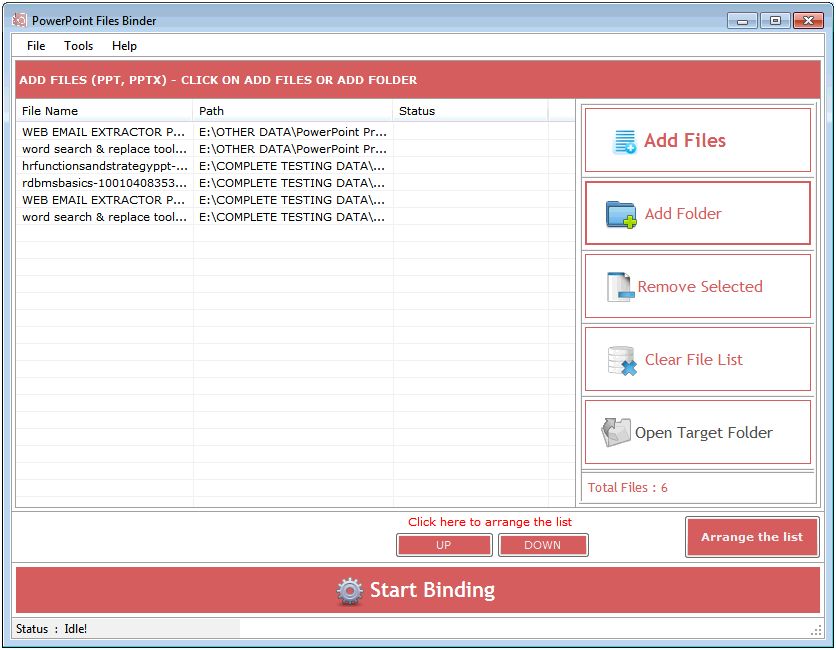Click path cell of hrfunctionsandstrategyppt row

[292, 166]
